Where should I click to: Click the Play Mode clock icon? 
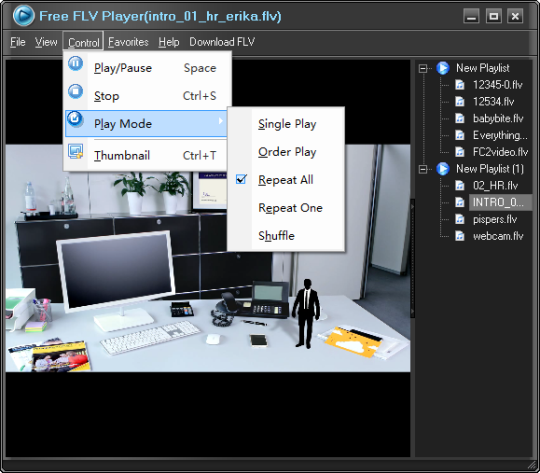[x=75, y=119]
